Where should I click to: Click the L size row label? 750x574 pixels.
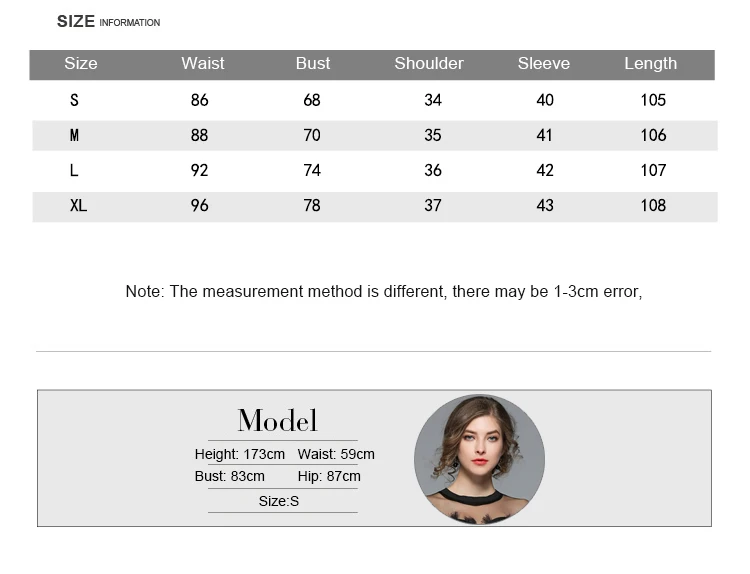pos(74,170)
